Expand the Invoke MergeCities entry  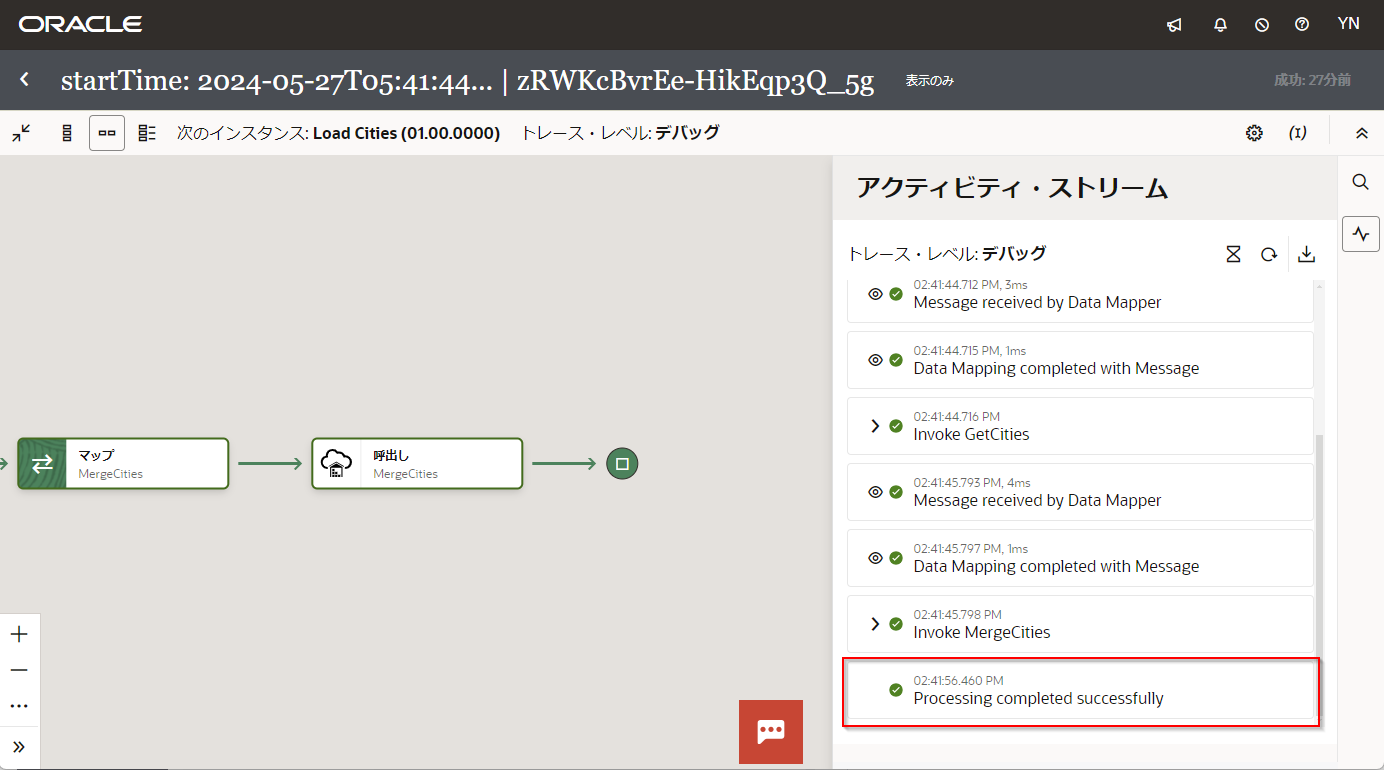(875, 624)
